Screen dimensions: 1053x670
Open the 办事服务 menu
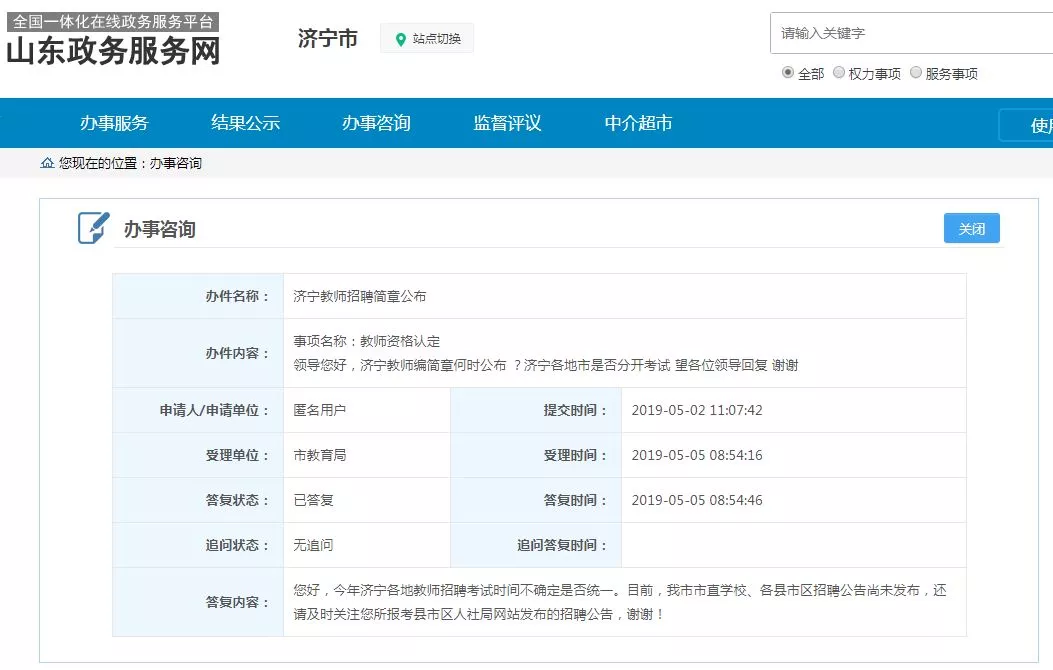114,123
